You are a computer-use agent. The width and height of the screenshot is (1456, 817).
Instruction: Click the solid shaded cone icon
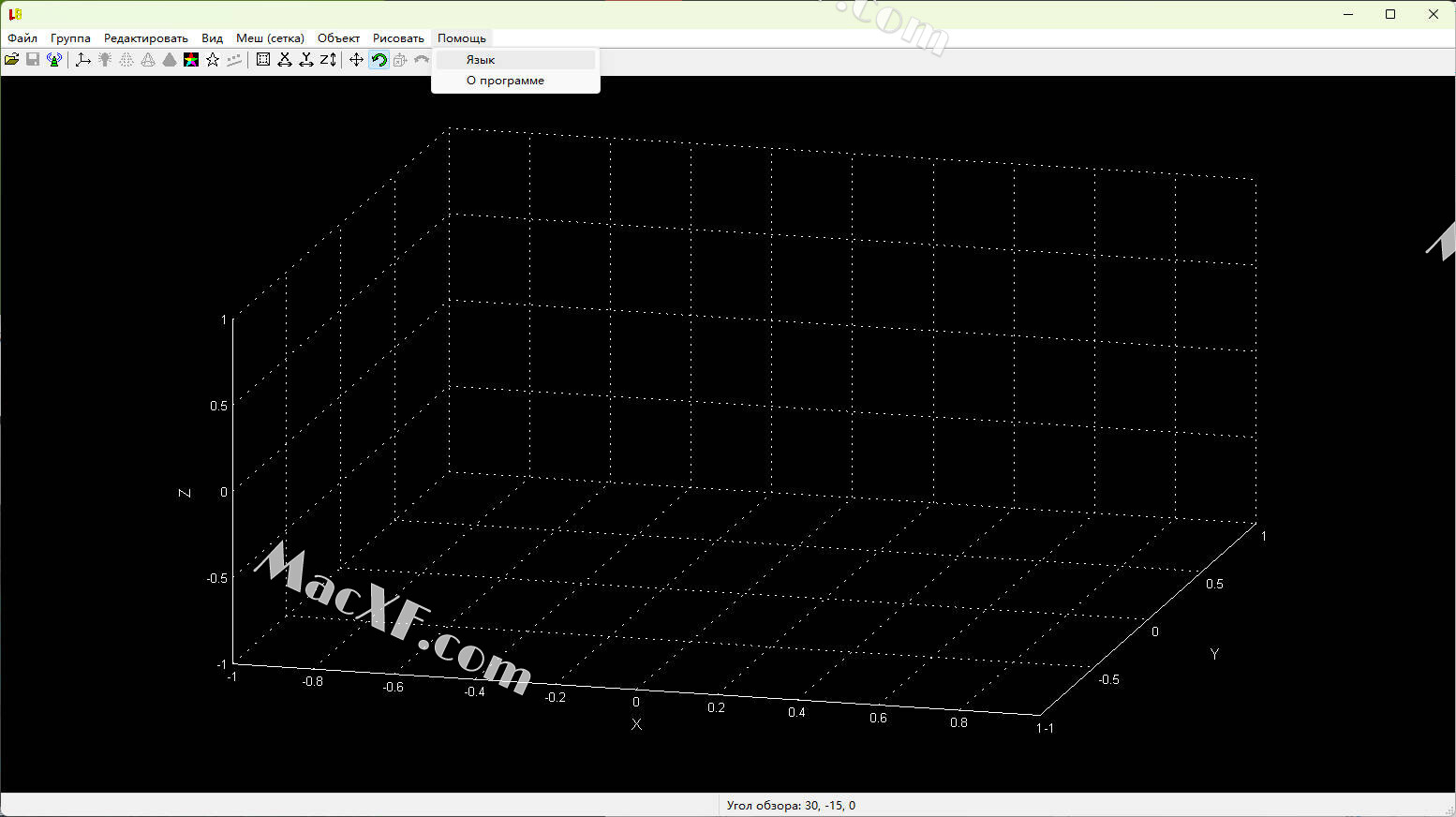170,60
